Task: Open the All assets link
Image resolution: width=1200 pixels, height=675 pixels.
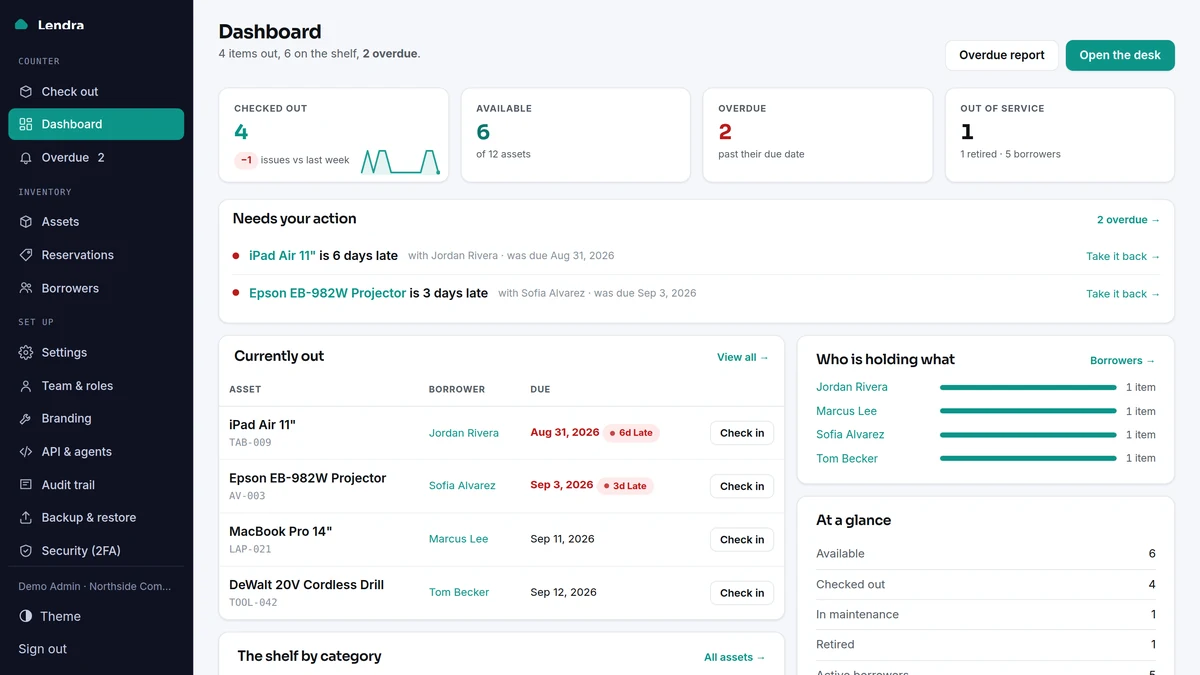Action: click(x=735, y=657)
